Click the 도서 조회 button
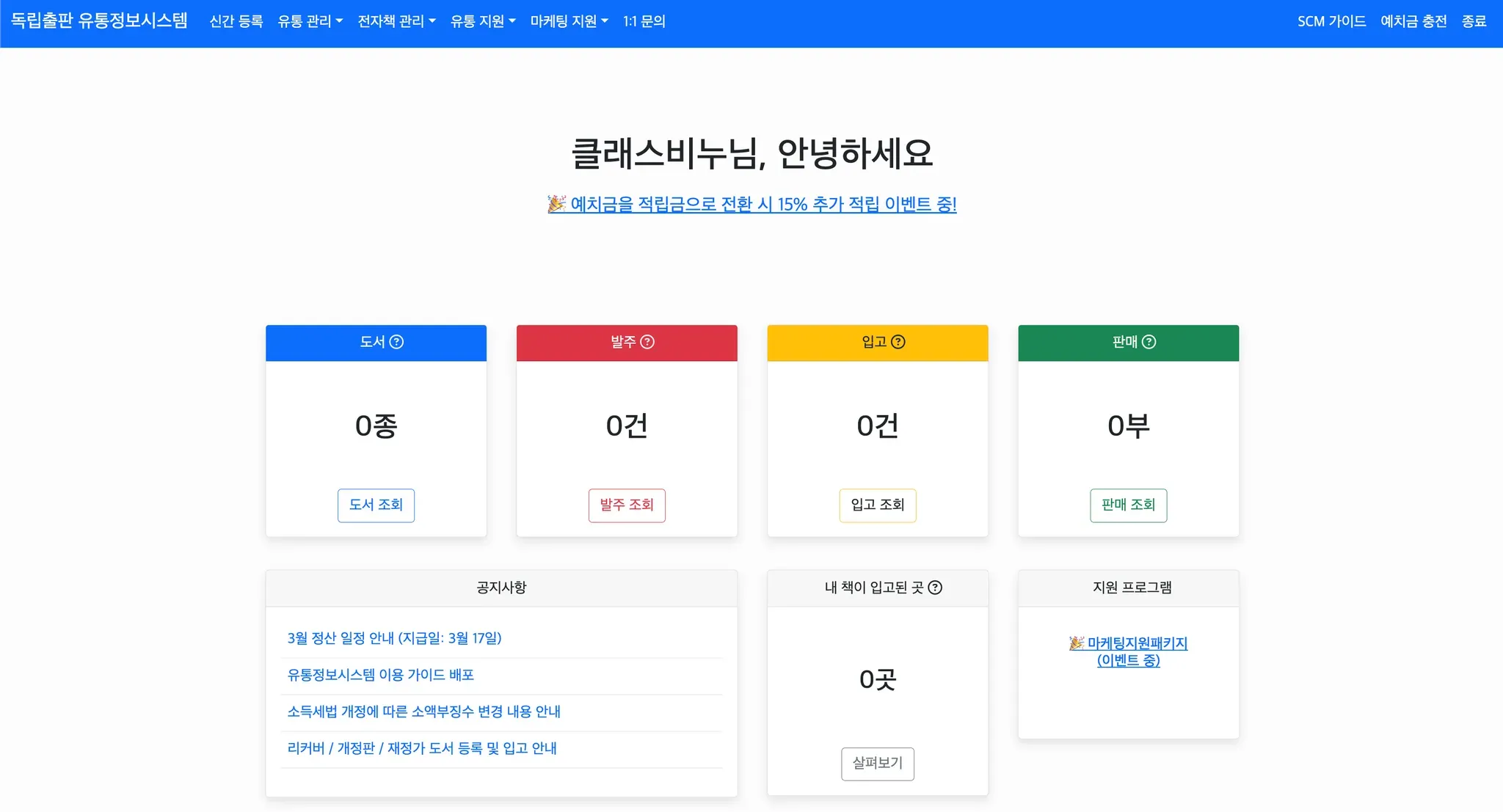1503x812 pixels. 376,505
